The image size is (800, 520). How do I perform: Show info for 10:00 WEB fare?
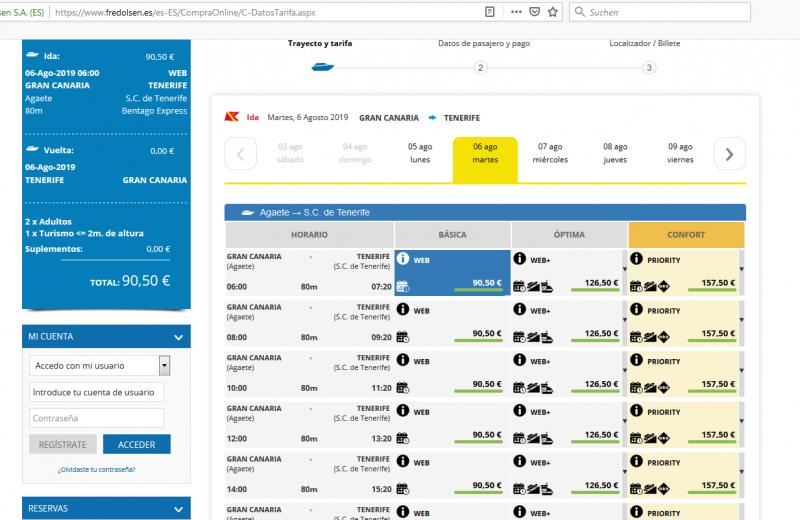pos(403,360)
